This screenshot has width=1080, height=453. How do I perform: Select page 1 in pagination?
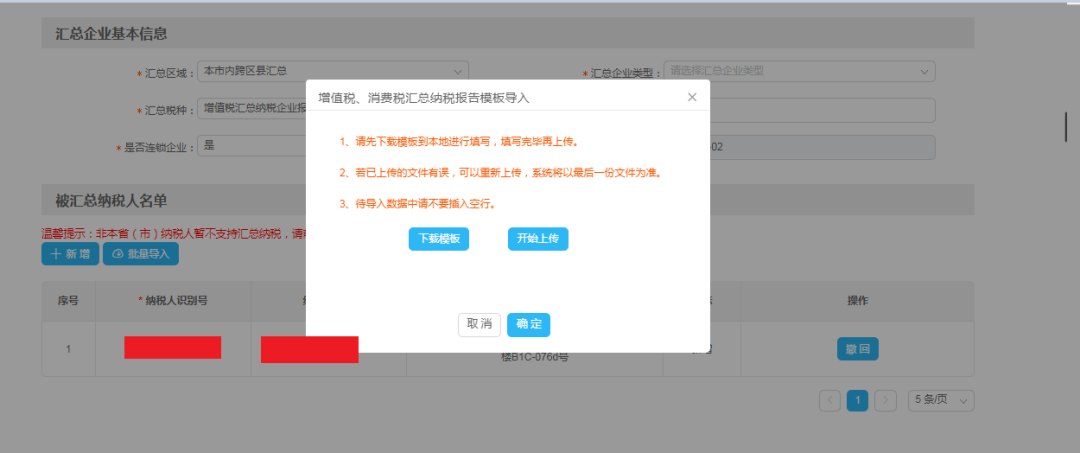857,401
